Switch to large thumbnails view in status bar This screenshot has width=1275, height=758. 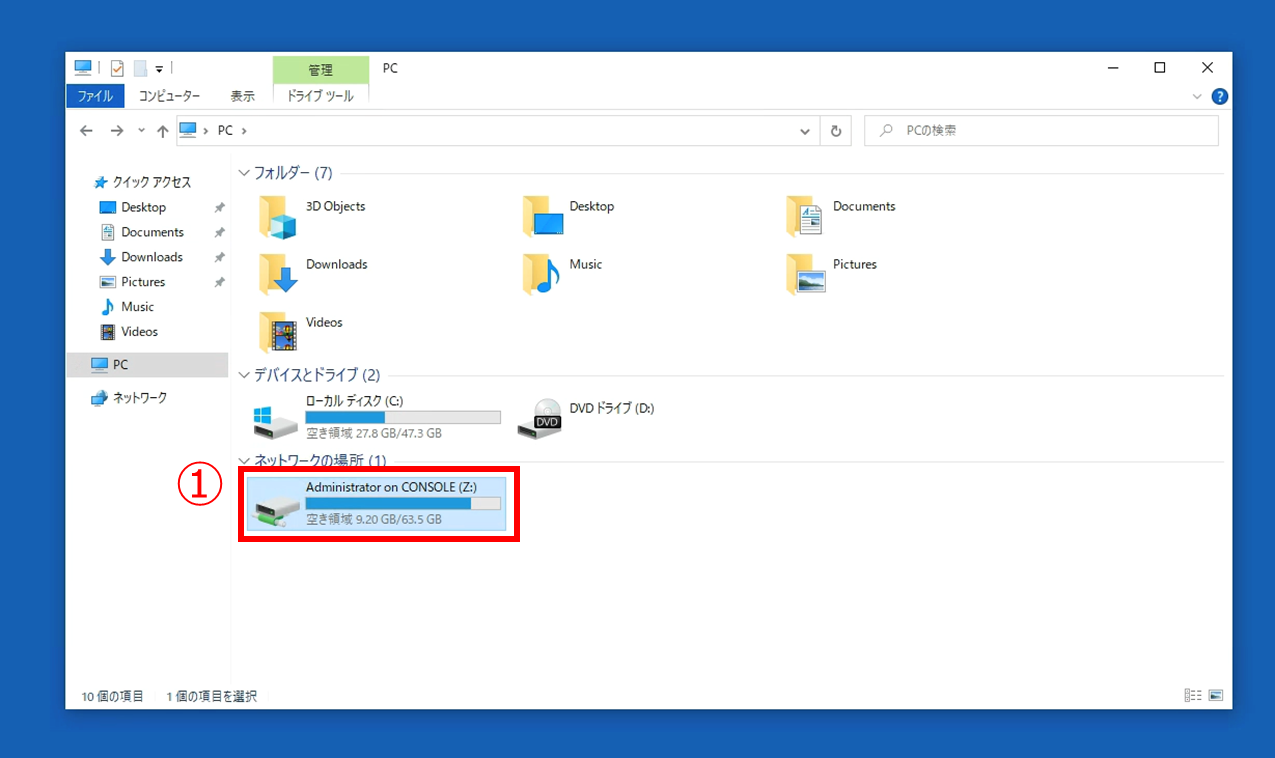pos(1216,696)
